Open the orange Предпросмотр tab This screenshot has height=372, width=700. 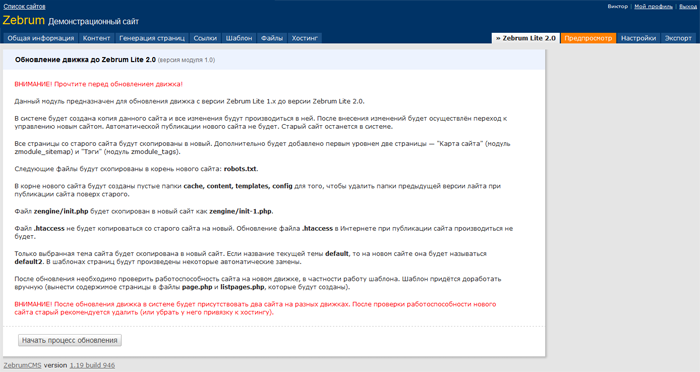coord(588,38)
